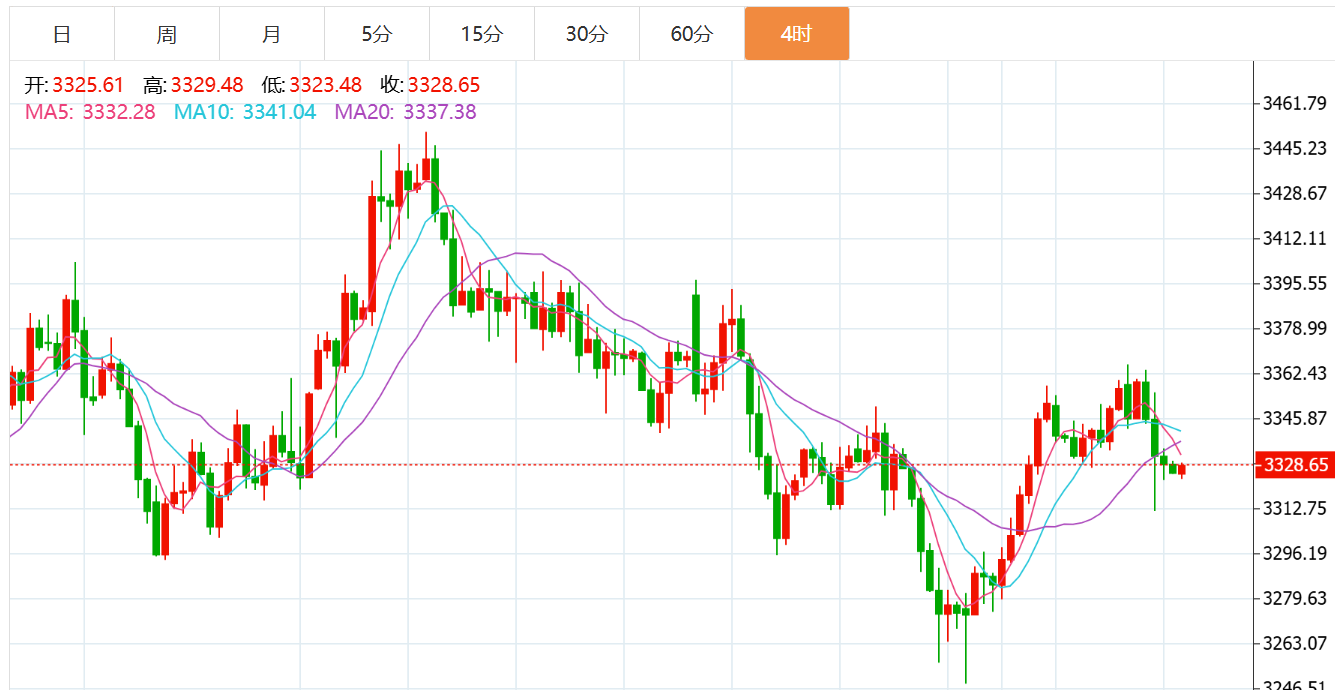Click the latest red candlestick at chart's right edge

point(1182,470)
